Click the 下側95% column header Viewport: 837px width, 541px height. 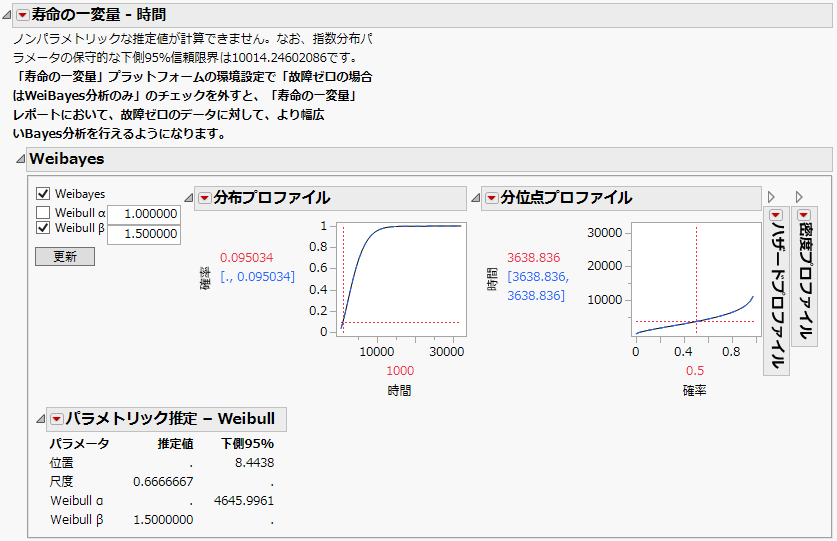coord(248,444)
